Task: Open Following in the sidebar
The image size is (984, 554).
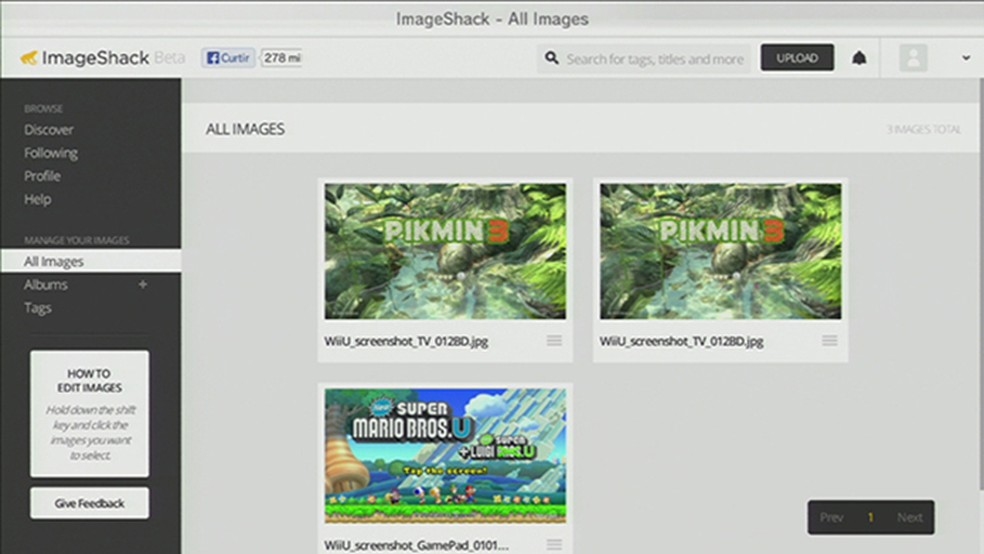Action: 51,153
